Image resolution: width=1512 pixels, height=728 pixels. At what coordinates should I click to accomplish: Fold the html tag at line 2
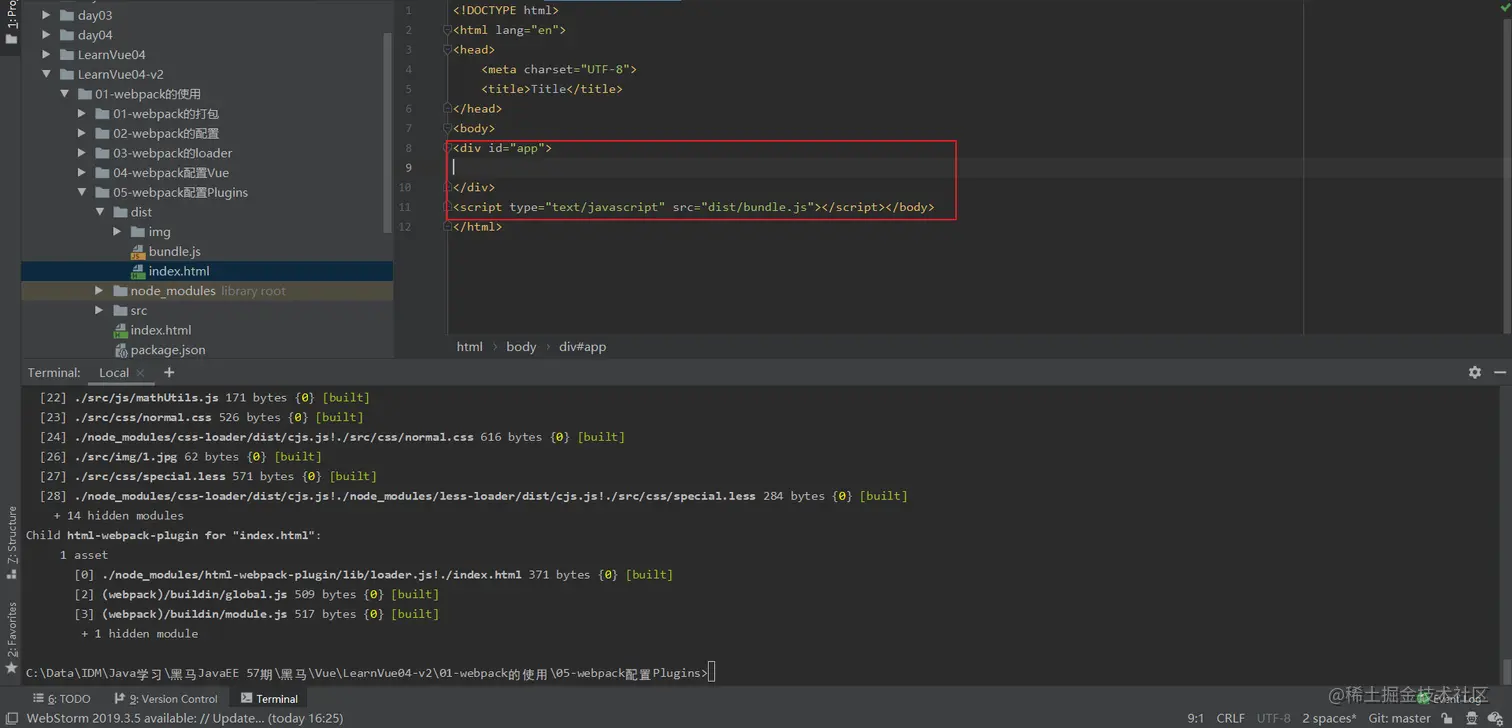coord(448,30)
